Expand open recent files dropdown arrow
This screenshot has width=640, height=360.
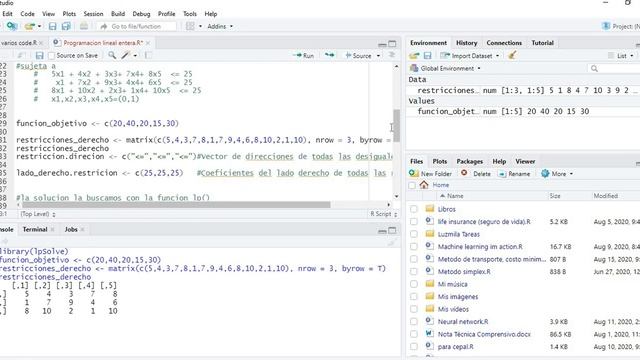click(39, 26)
